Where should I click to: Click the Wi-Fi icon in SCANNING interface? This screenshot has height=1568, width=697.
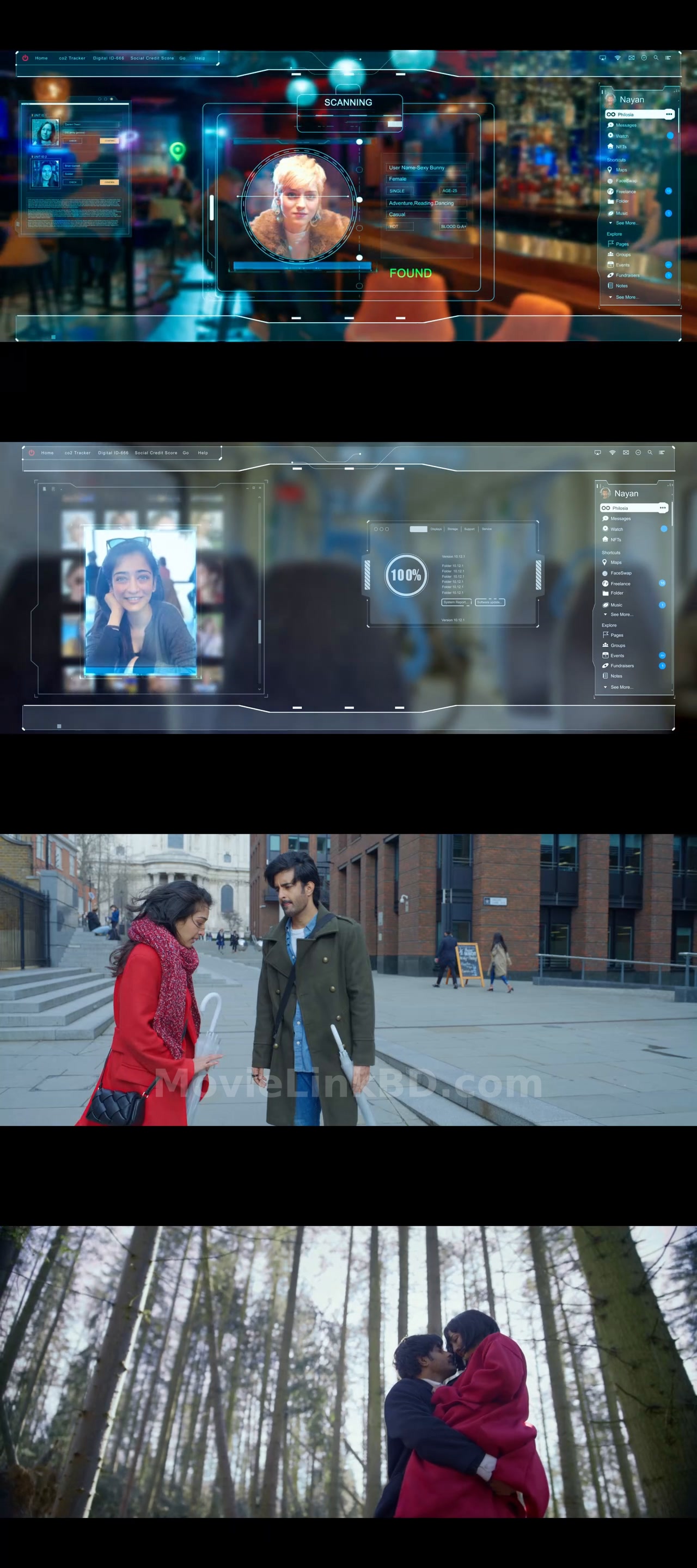pyautogui.click(x=617, y=58)
